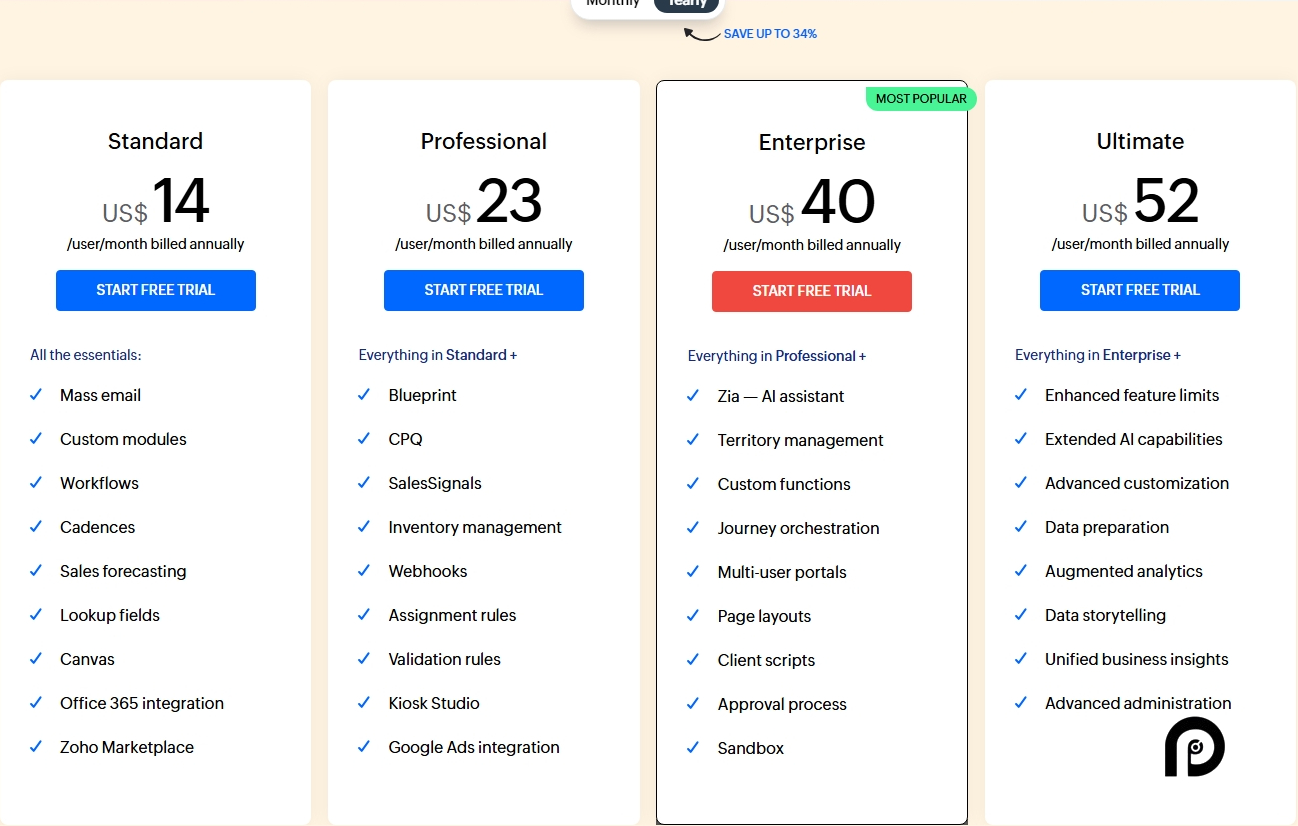Screen dimensions: 1298x826
Task: Click 'Sandbox' feature
Action: [750, 748]
